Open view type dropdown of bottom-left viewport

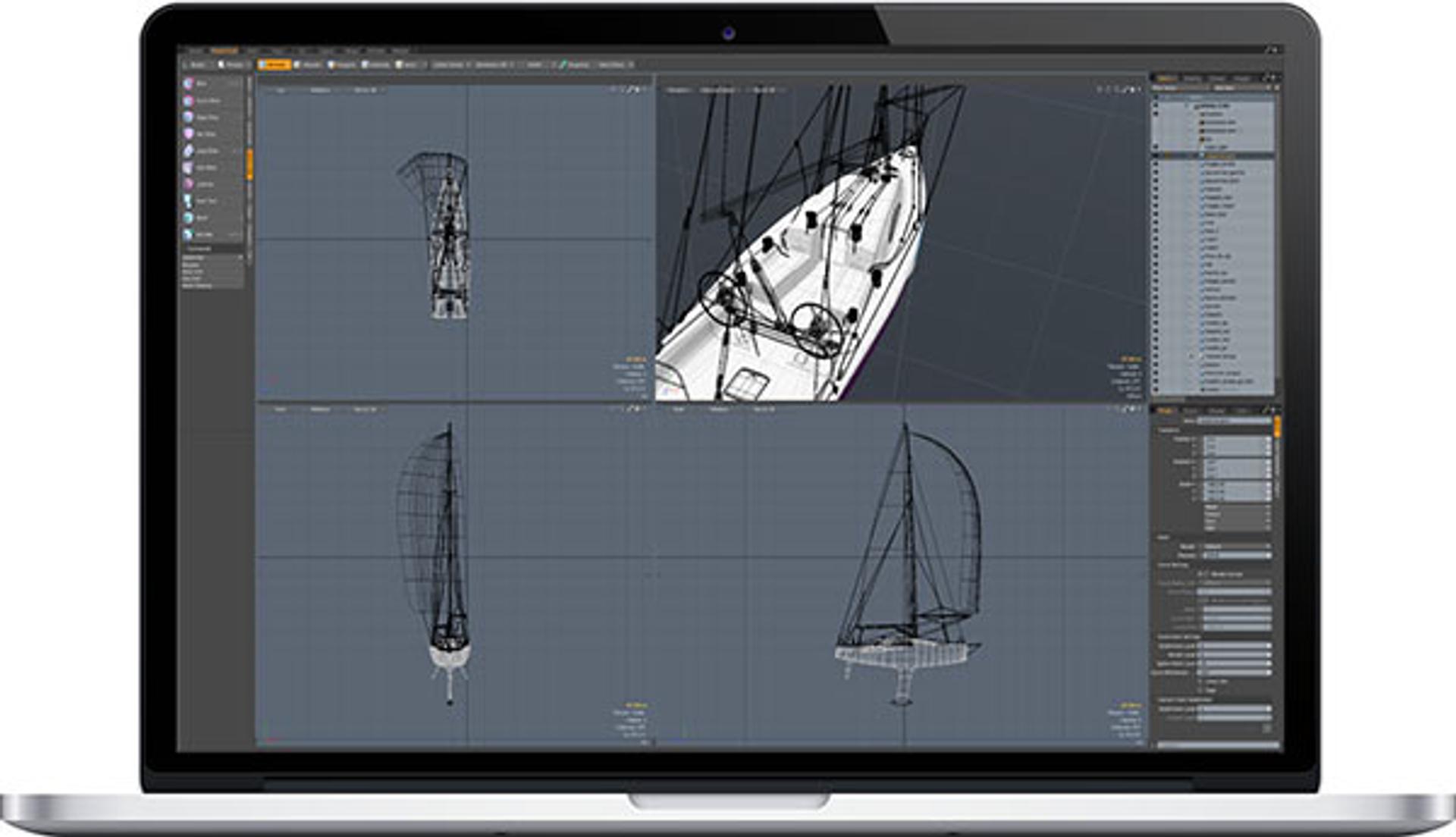(x=280, y=409)
